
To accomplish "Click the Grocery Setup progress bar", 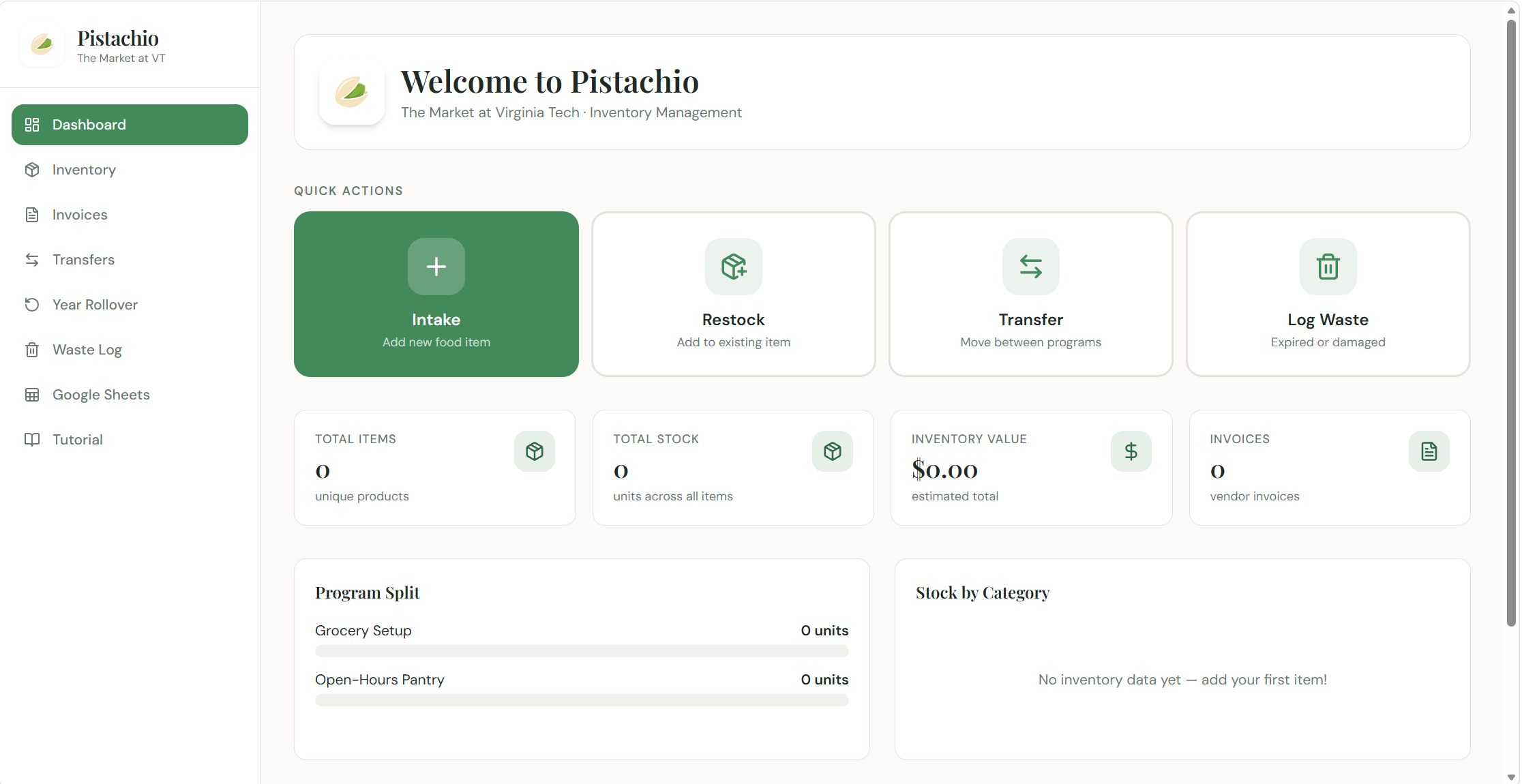I will [x=582, y=651].
